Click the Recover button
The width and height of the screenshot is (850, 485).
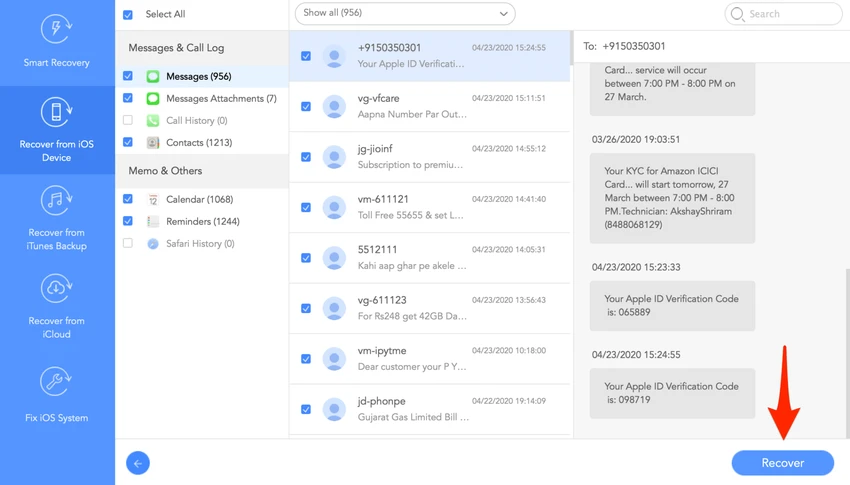tap(783, 463)
